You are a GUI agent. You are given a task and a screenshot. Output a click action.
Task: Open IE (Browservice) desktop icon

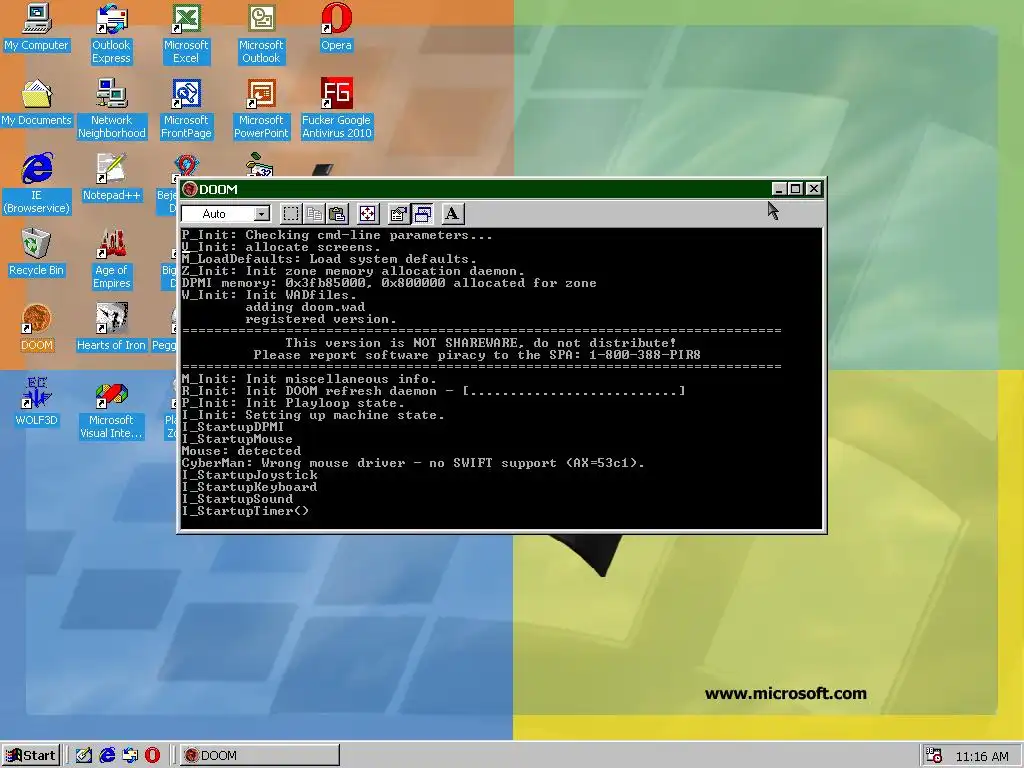(37, 184)
